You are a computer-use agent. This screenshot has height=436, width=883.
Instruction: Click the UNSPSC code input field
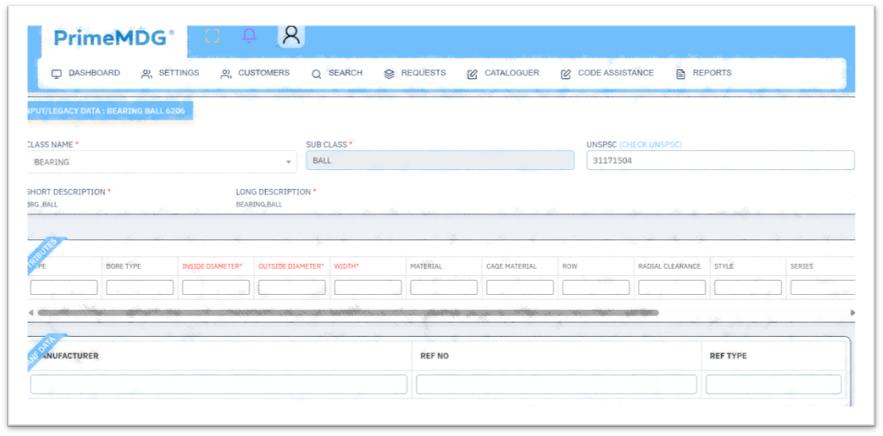tap(720, 161)
